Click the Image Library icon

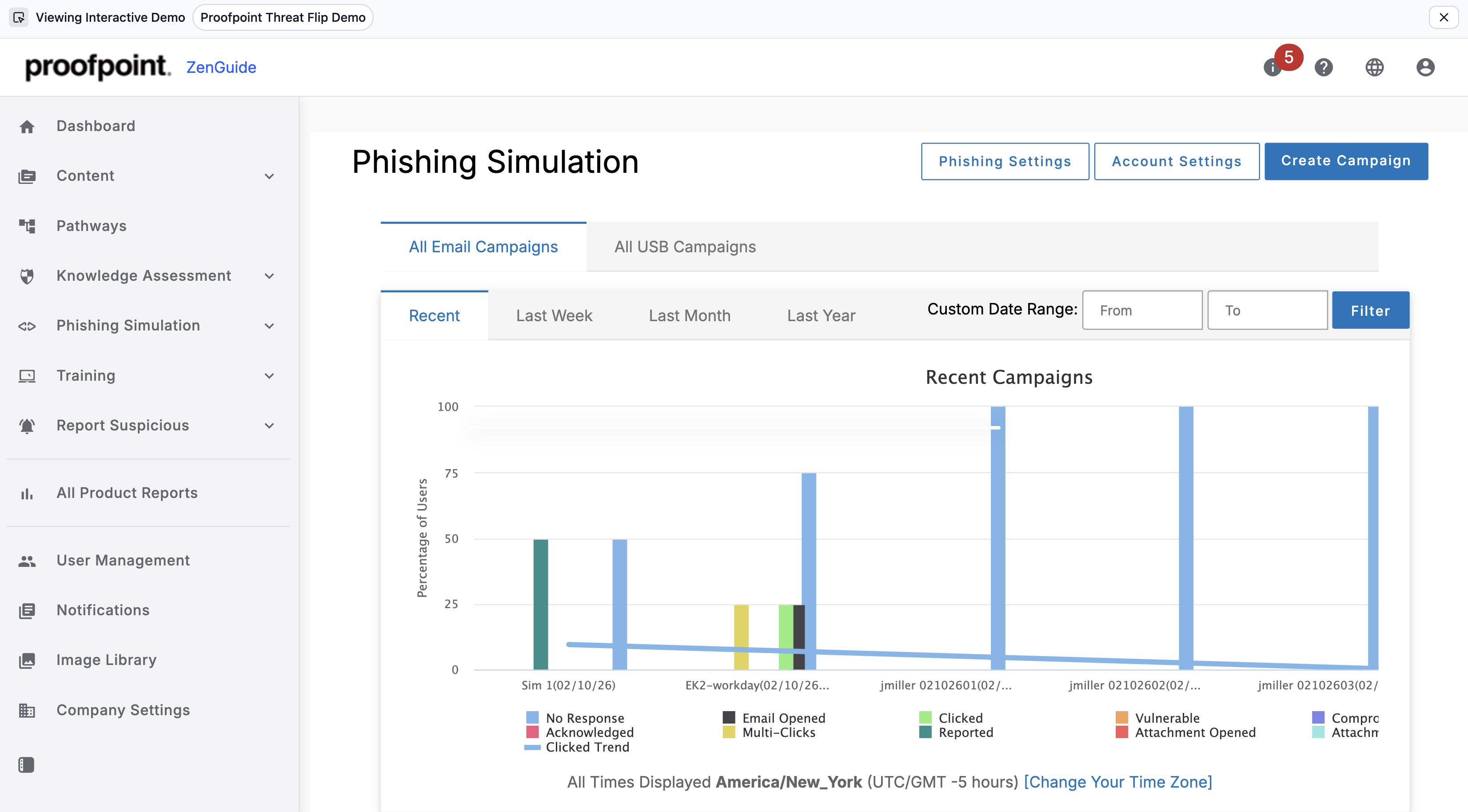[x=27, y=660]
